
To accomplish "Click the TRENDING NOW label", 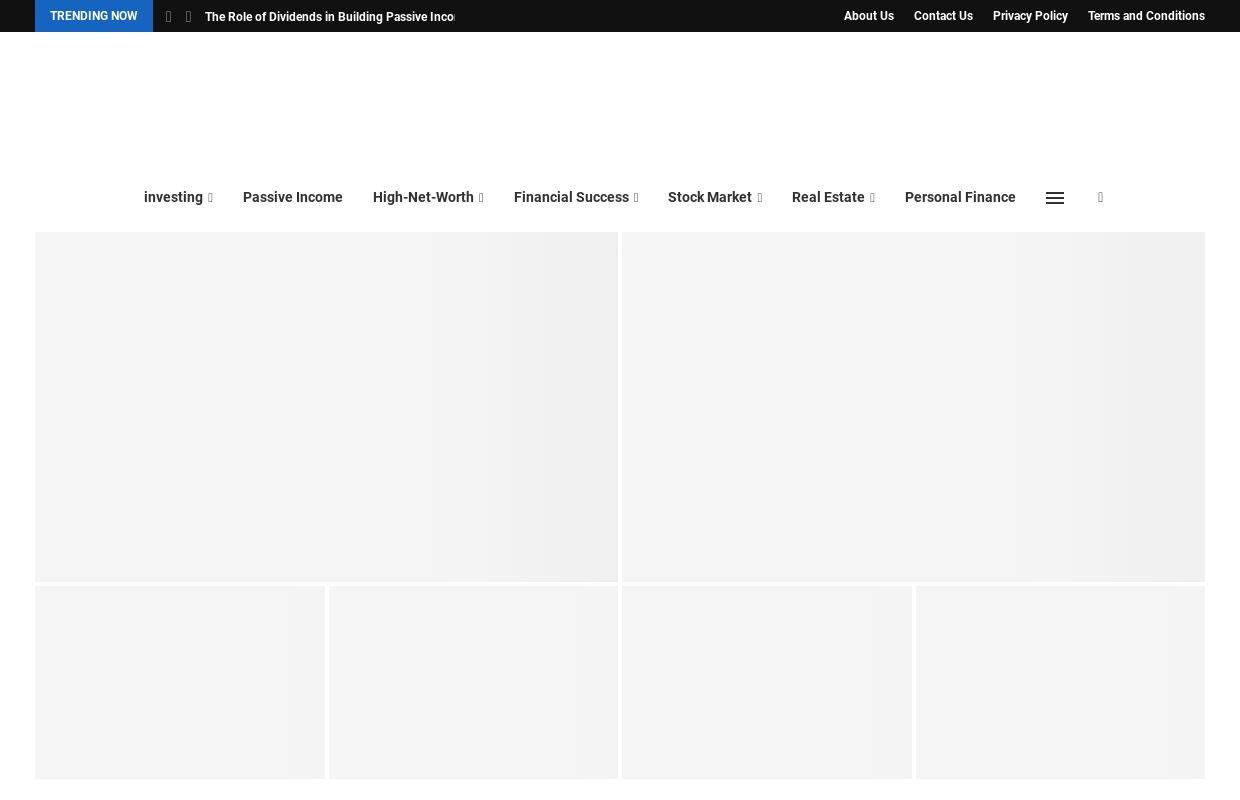I will pyautogui.click(x=93, y=16).
